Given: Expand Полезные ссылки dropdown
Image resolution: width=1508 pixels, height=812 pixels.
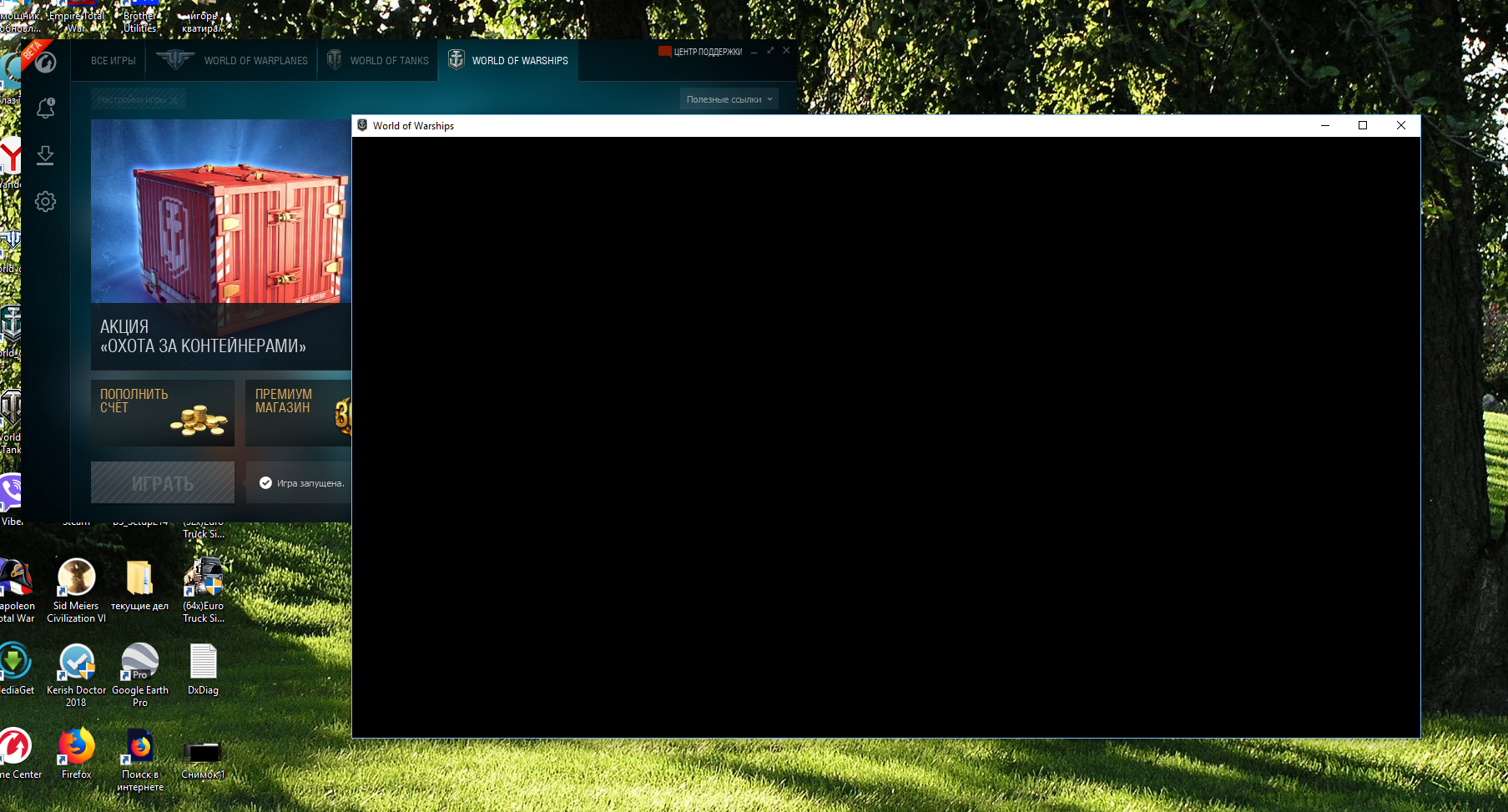Looking at the screenshot, I should point(729,99).
